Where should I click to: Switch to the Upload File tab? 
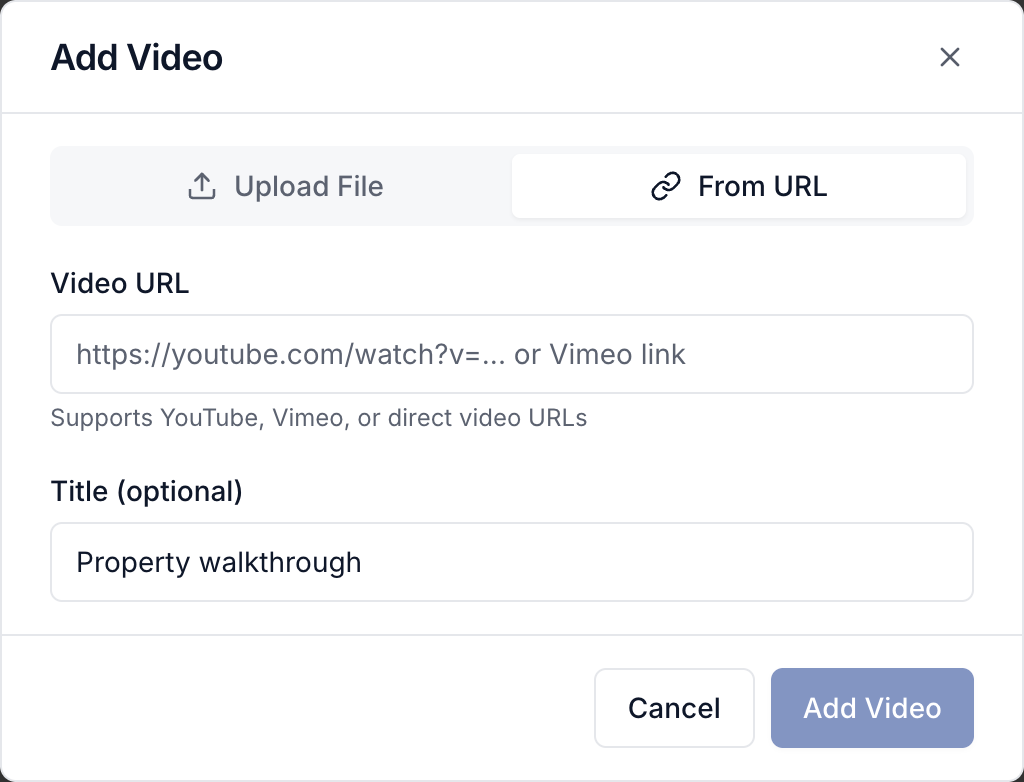[x=285, y=186]
